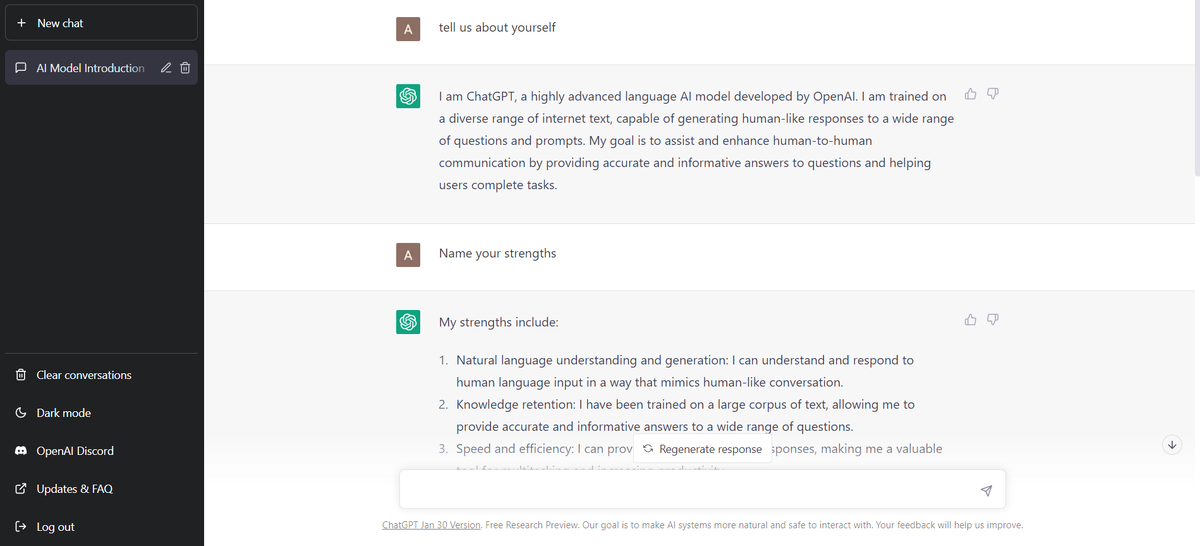Jump to bottom with the down-arrow circle
Image resolution: width=1200 pixels, height=546 pixels.
click(x=1173, y=444)
